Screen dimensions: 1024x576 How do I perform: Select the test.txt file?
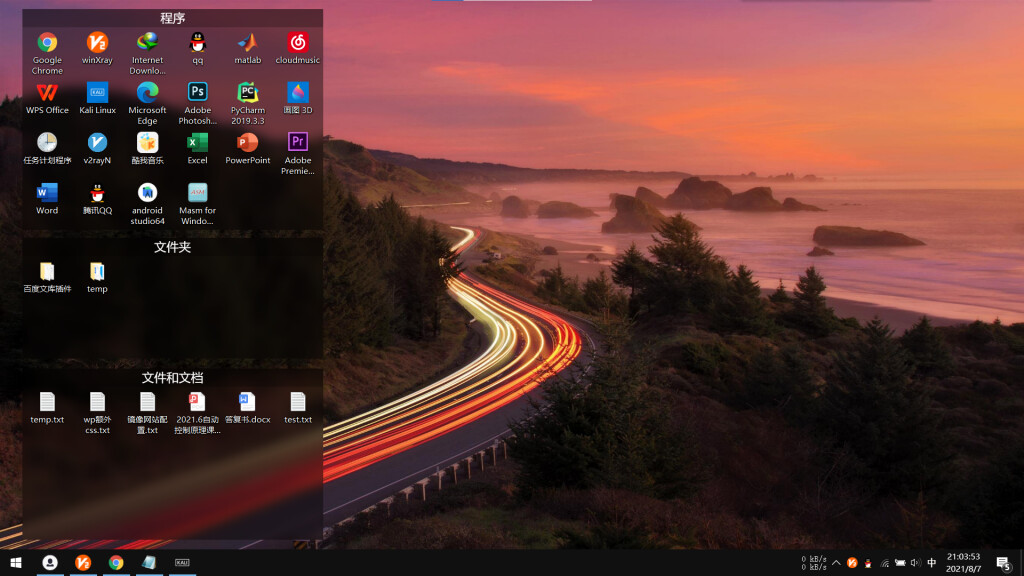298,408
